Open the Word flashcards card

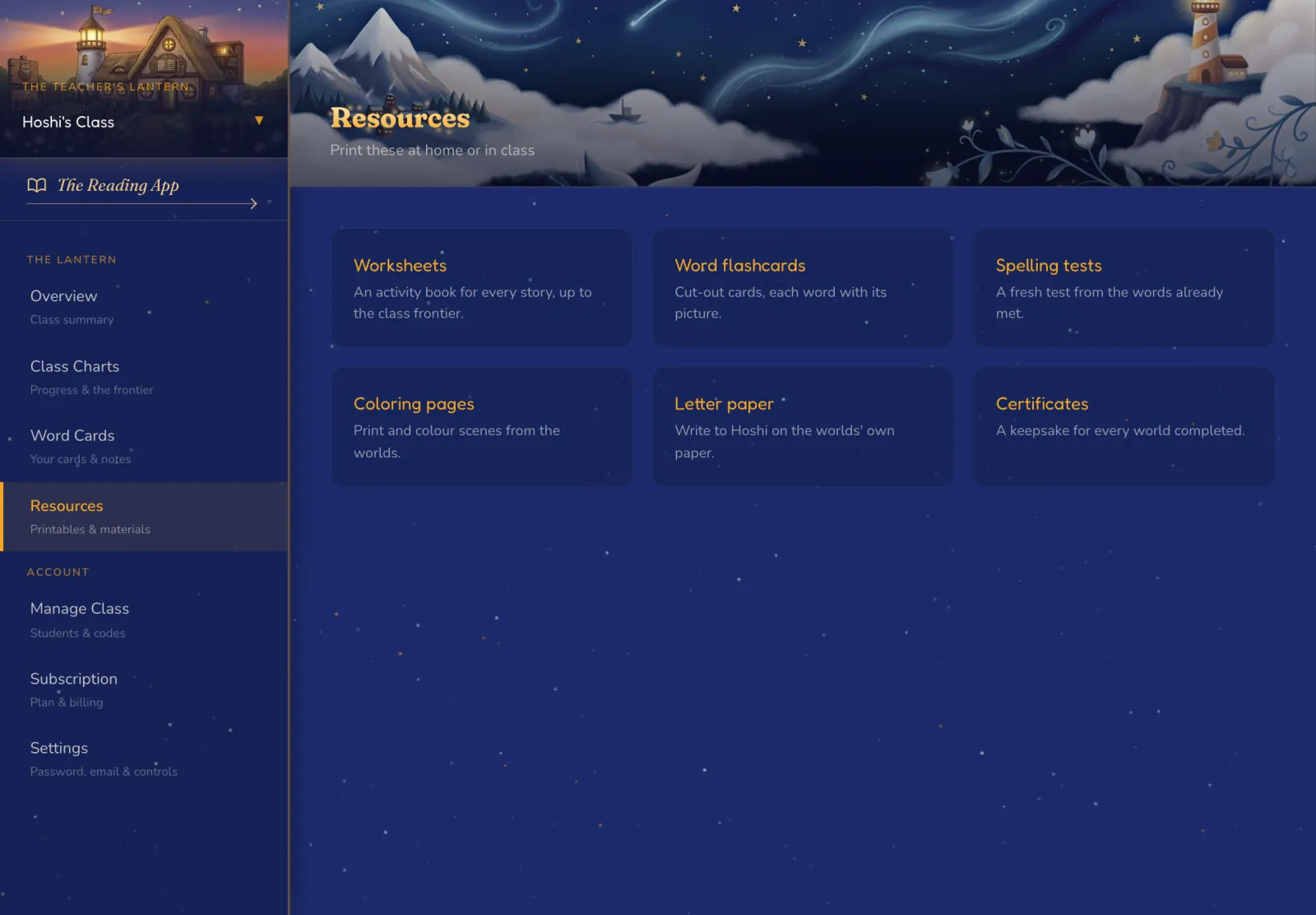(802, 287)
